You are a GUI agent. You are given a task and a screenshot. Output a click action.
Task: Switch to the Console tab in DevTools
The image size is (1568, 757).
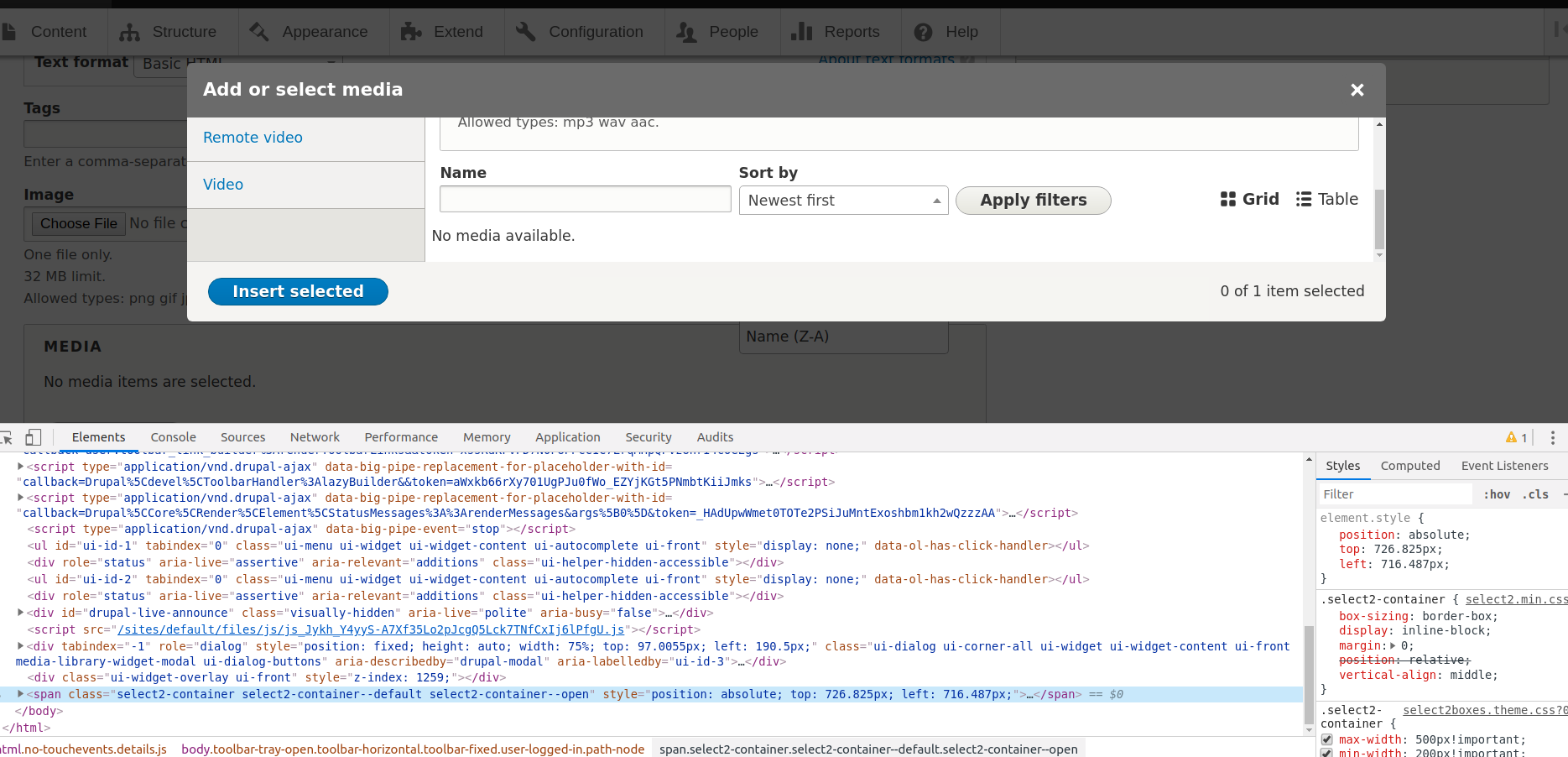pyautogui.click(x=173, y=437)
